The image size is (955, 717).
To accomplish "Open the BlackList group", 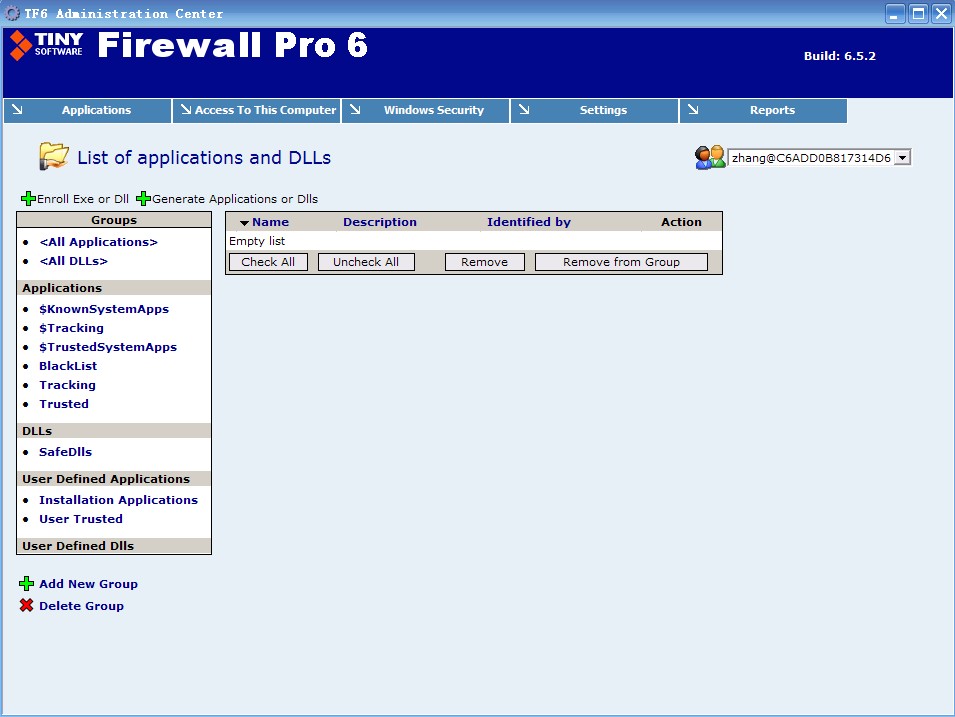I will coord(68,366).
